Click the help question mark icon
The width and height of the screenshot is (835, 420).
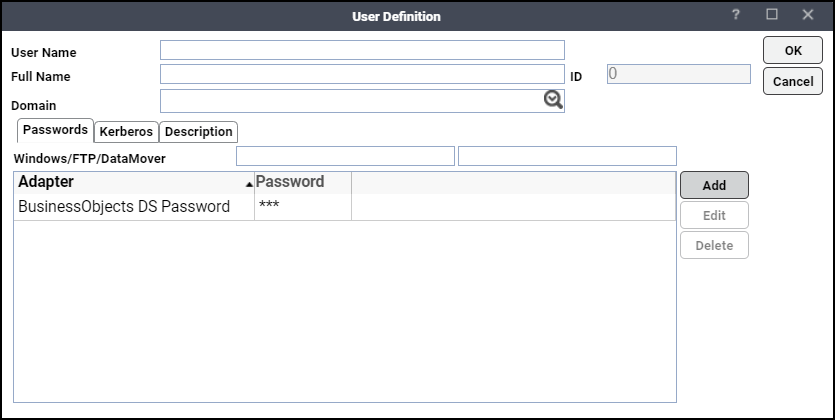coord(735,15)
